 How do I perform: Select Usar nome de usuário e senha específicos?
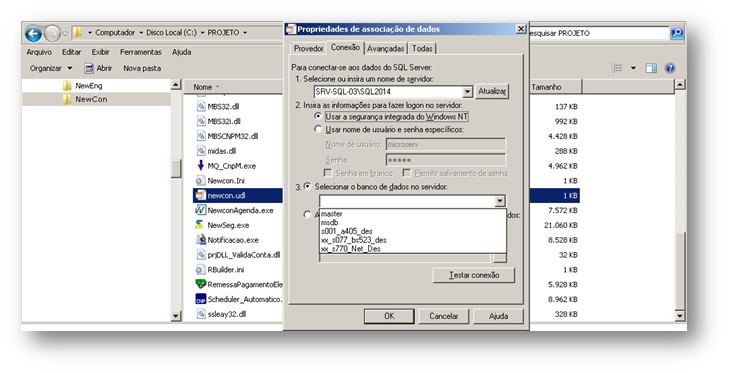pyautogui.click(x=318, y=129)
